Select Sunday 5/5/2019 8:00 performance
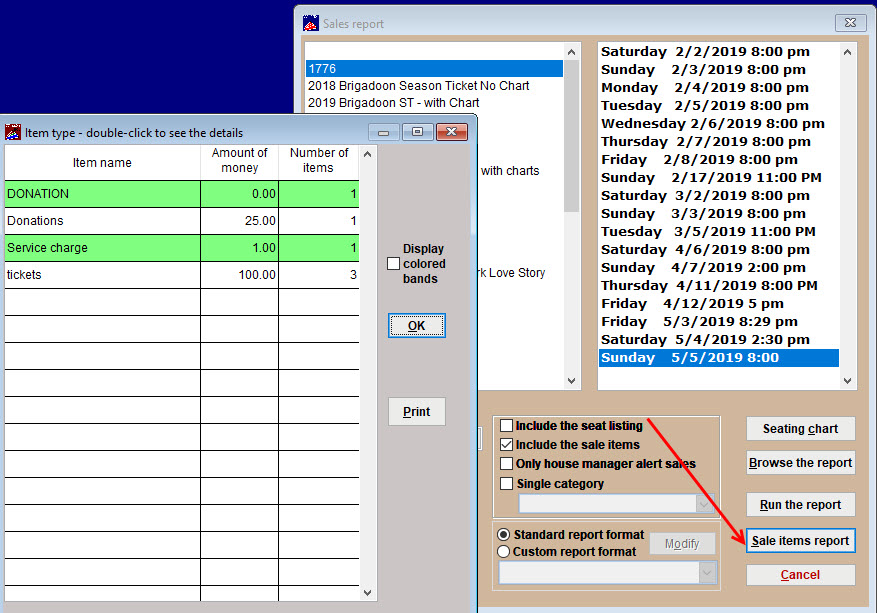877x613 pixels. [x=719, y=357]
